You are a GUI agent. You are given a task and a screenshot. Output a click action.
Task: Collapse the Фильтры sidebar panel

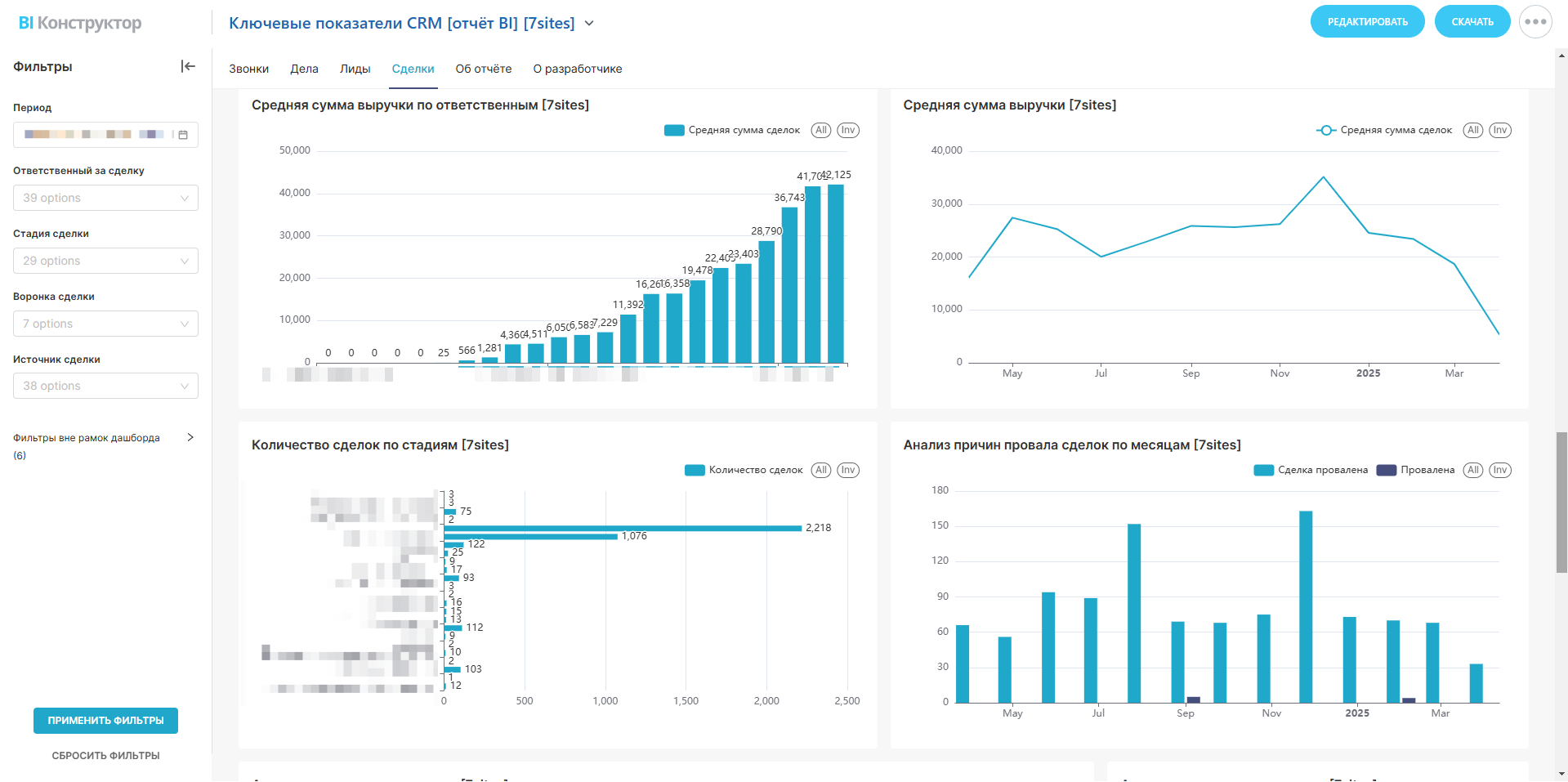(188, 66)
